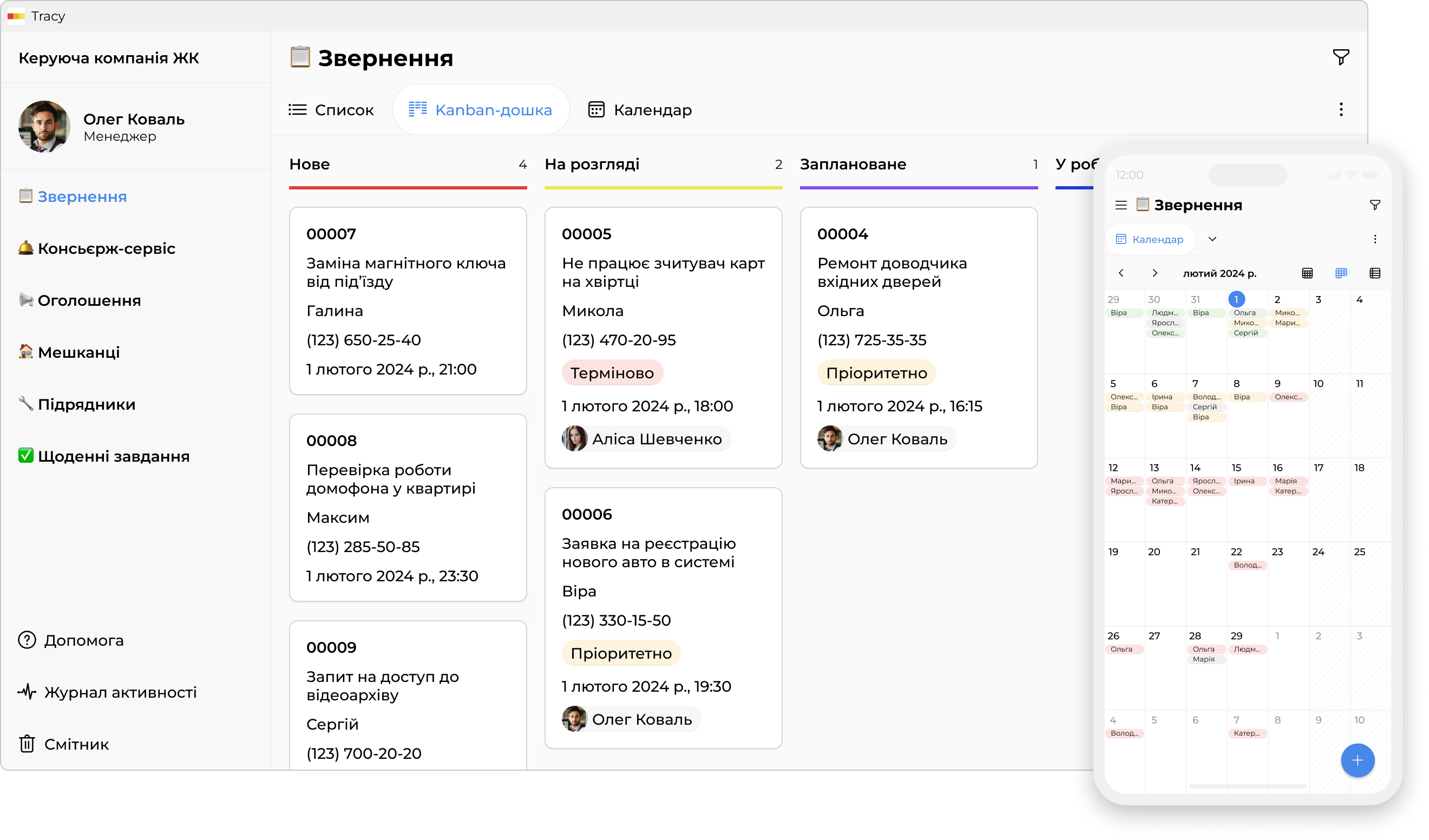The width and height of the screenshot is (1429, 840).
Task: Go to the previous month in the mobile calendar
Action: tap(1121, 273)
